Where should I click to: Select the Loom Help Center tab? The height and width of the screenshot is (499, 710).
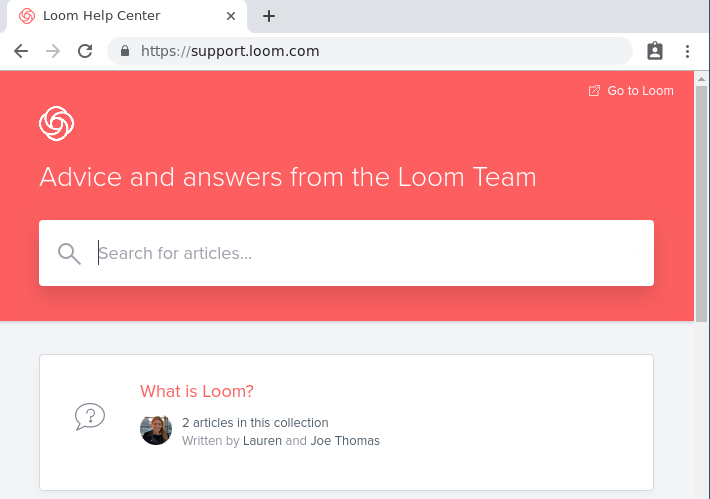coord(101,16)
